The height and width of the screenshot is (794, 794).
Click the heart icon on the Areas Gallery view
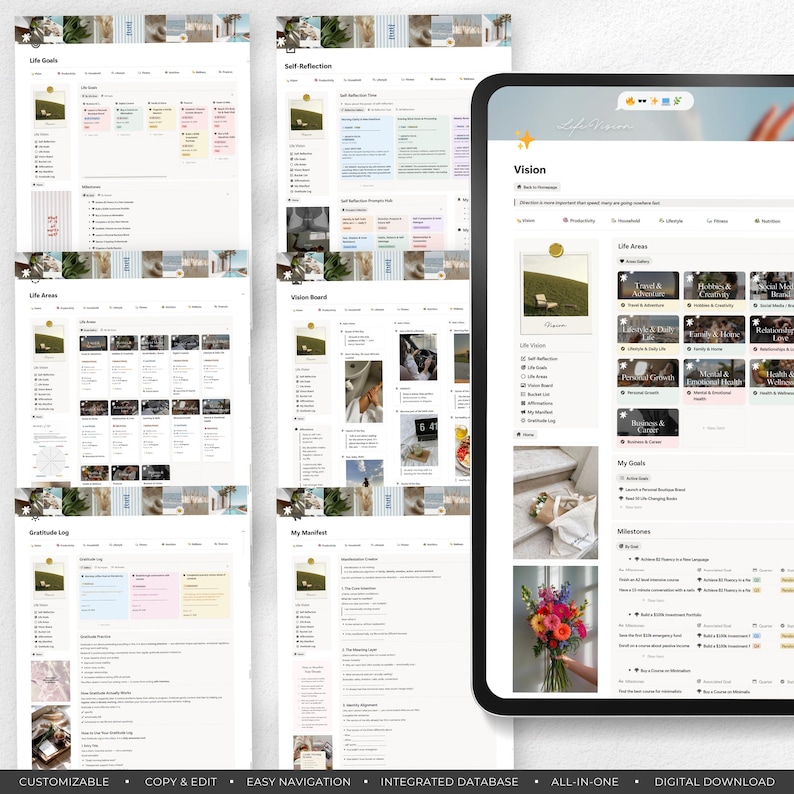tap(622, 261)
